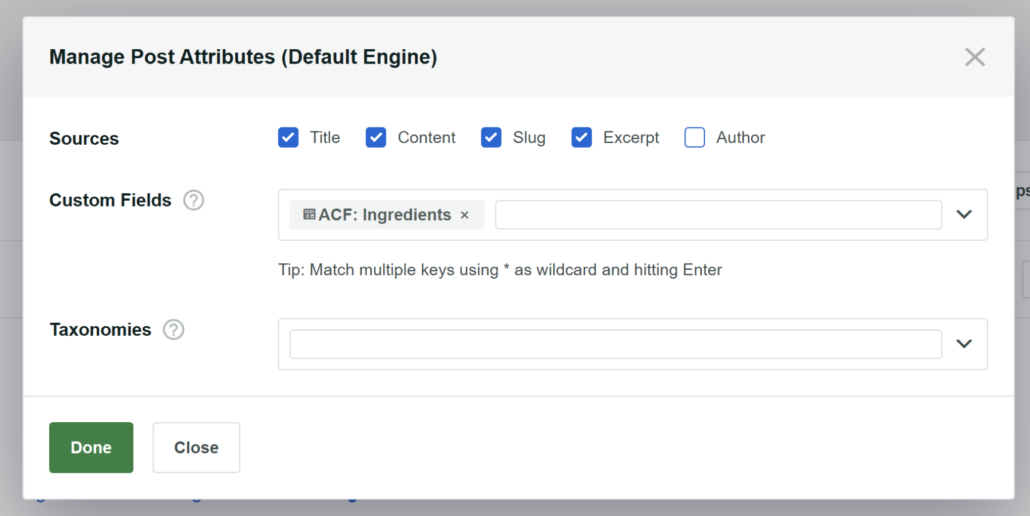Focus the Custom Fields text input
The height and width of the screenshot is (516, 1030).
(x=718, y=215)
